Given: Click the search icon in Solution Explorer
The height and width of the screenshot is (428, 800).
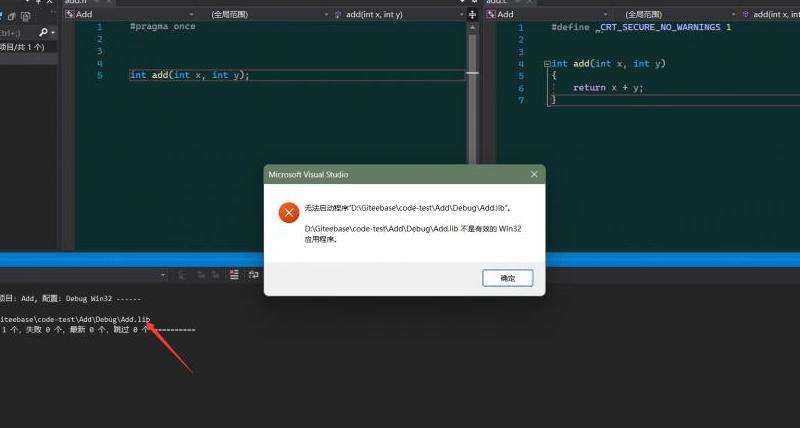Looking at the screenshot, I should tap(43, 32).
